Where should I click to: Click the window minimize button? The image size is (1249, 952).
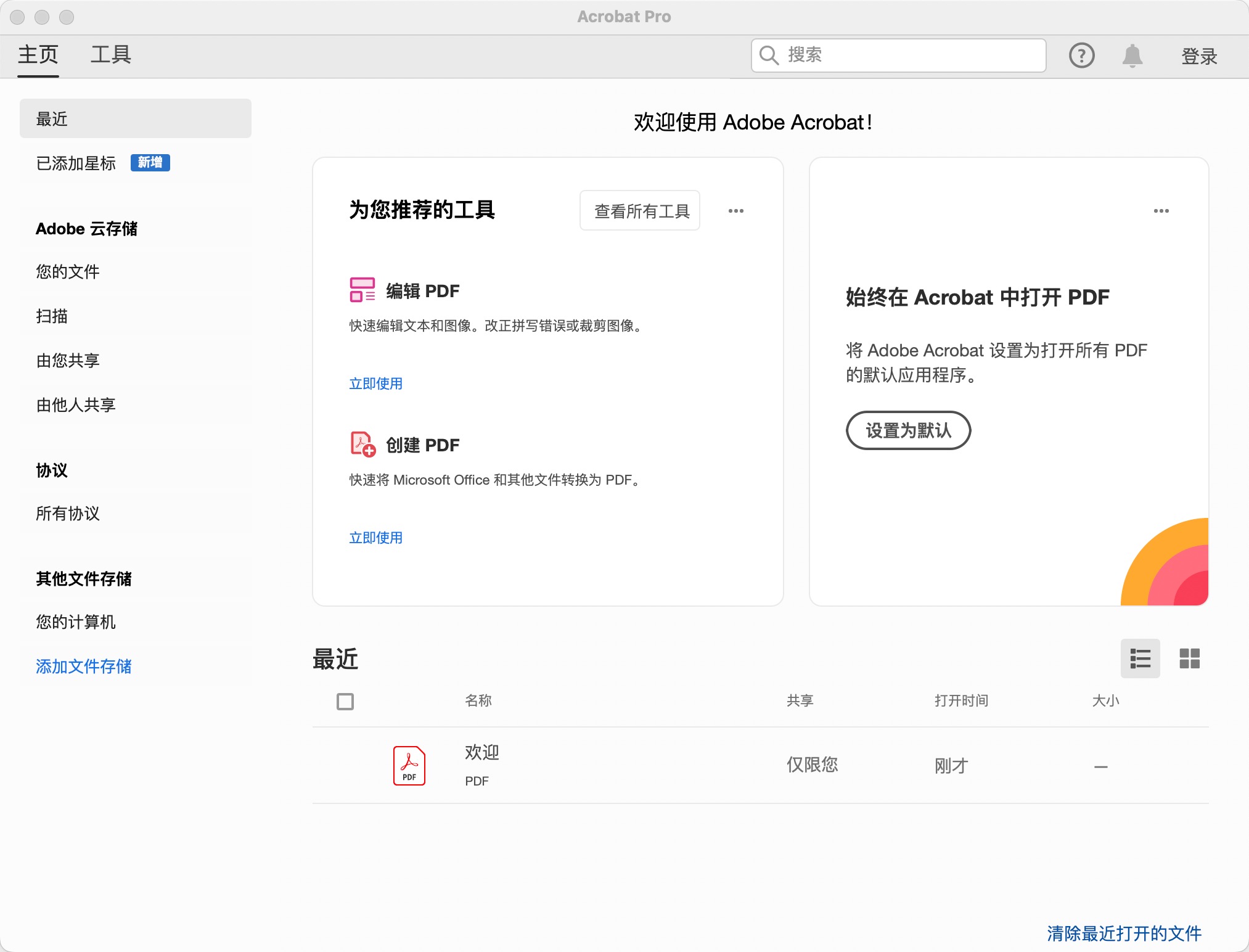coord(42,17)
